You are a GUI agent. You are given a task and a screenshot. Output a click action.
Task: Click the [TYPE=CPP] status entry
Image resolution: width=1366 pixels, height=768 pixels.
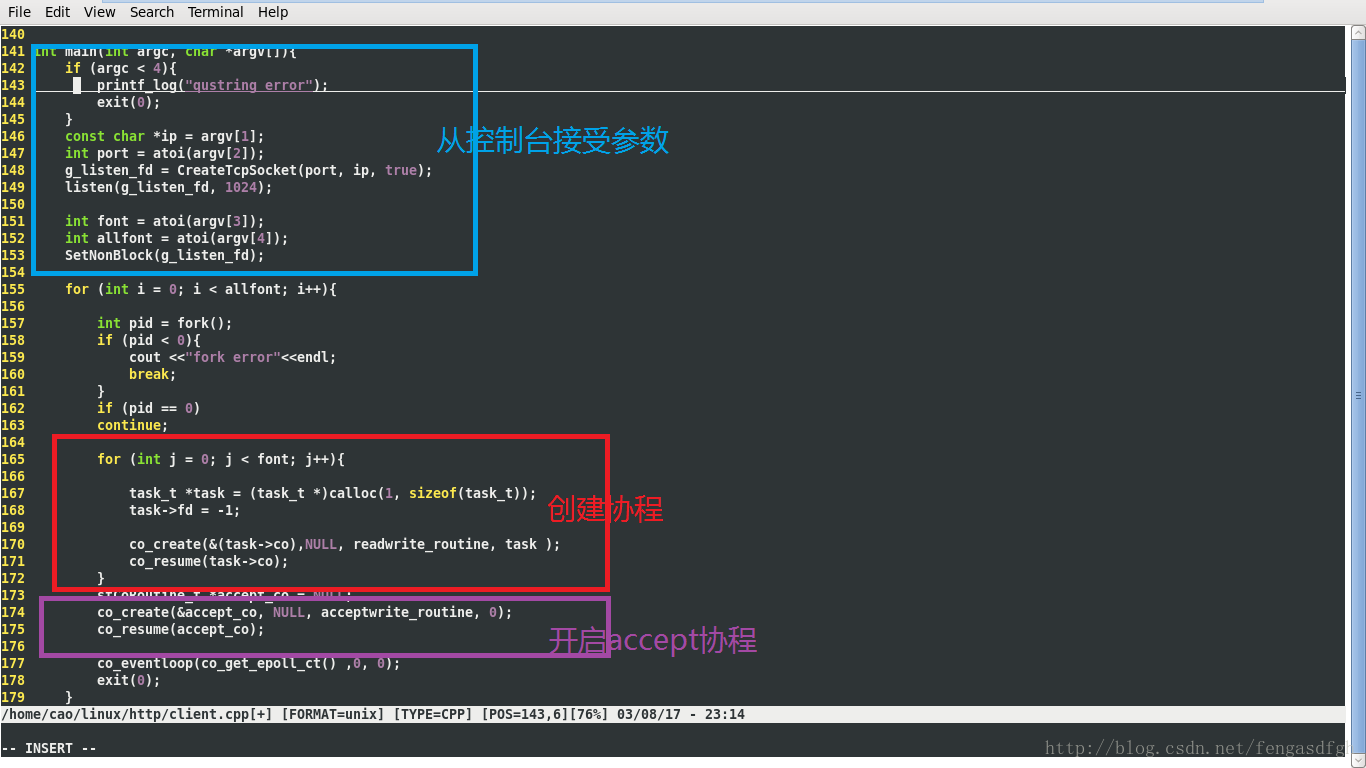(433, 715)
